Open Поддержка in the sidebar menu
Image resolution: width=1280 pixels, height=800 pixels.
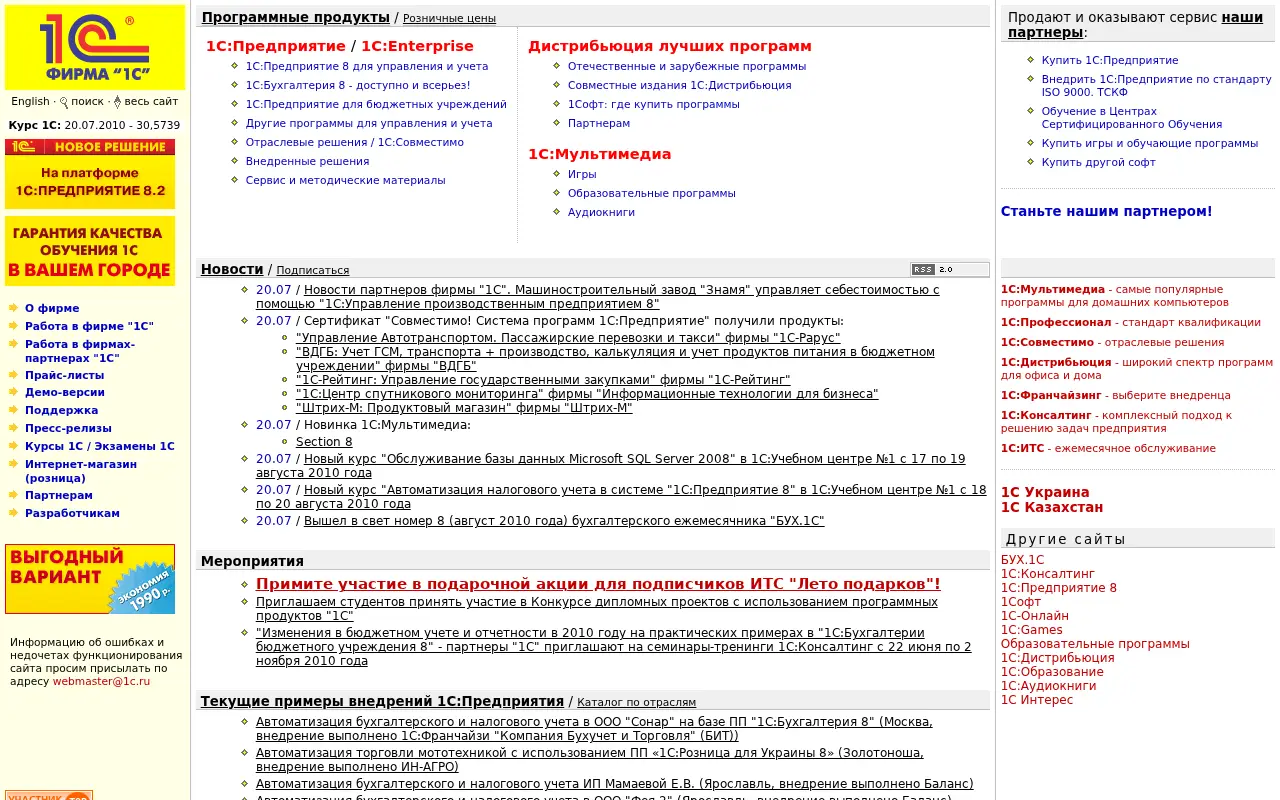pos(62,410)
